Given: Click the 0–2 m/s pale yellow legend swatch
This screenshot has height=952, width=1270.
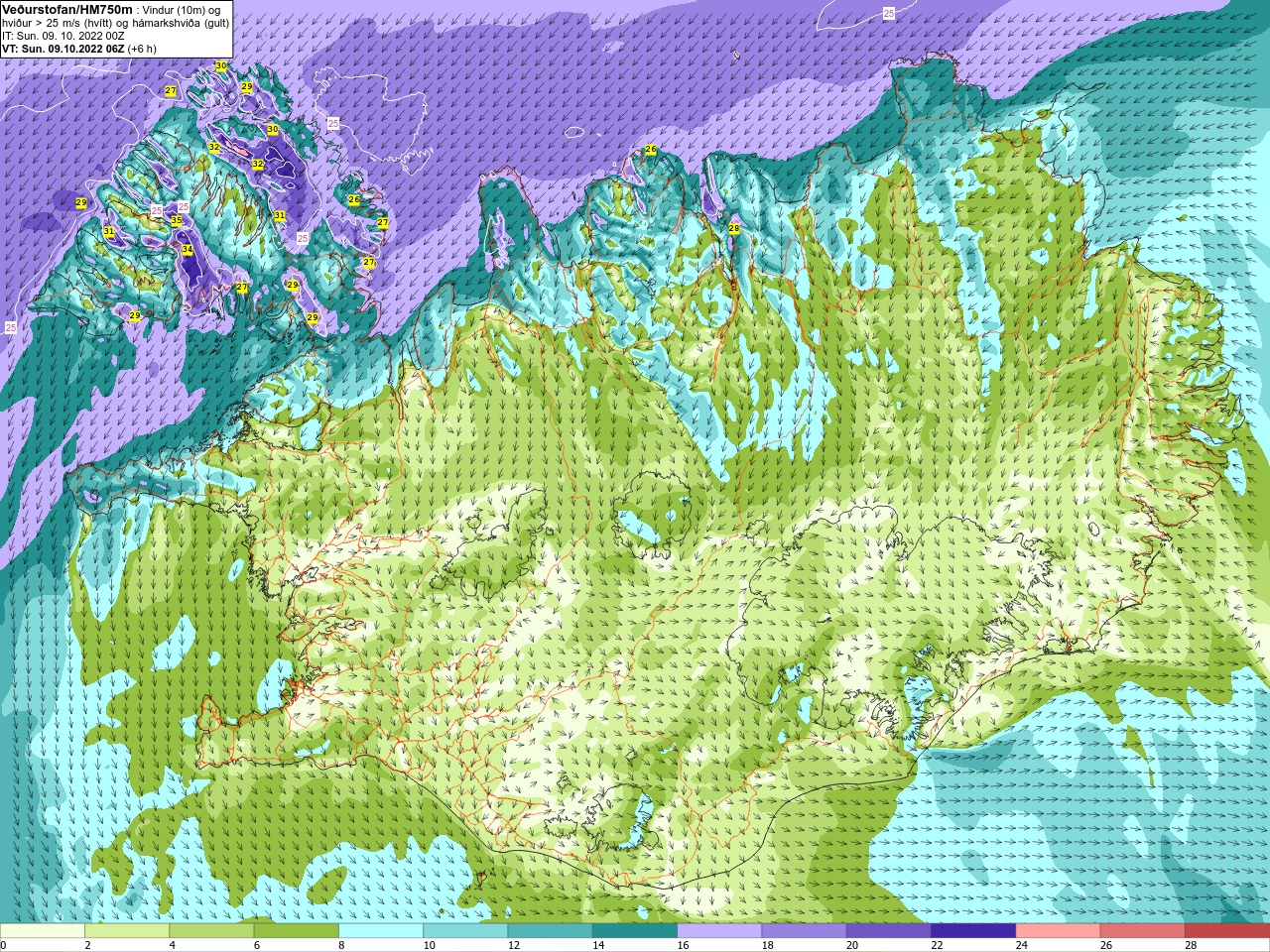Looking at the screenshot, I should (43, 931).
